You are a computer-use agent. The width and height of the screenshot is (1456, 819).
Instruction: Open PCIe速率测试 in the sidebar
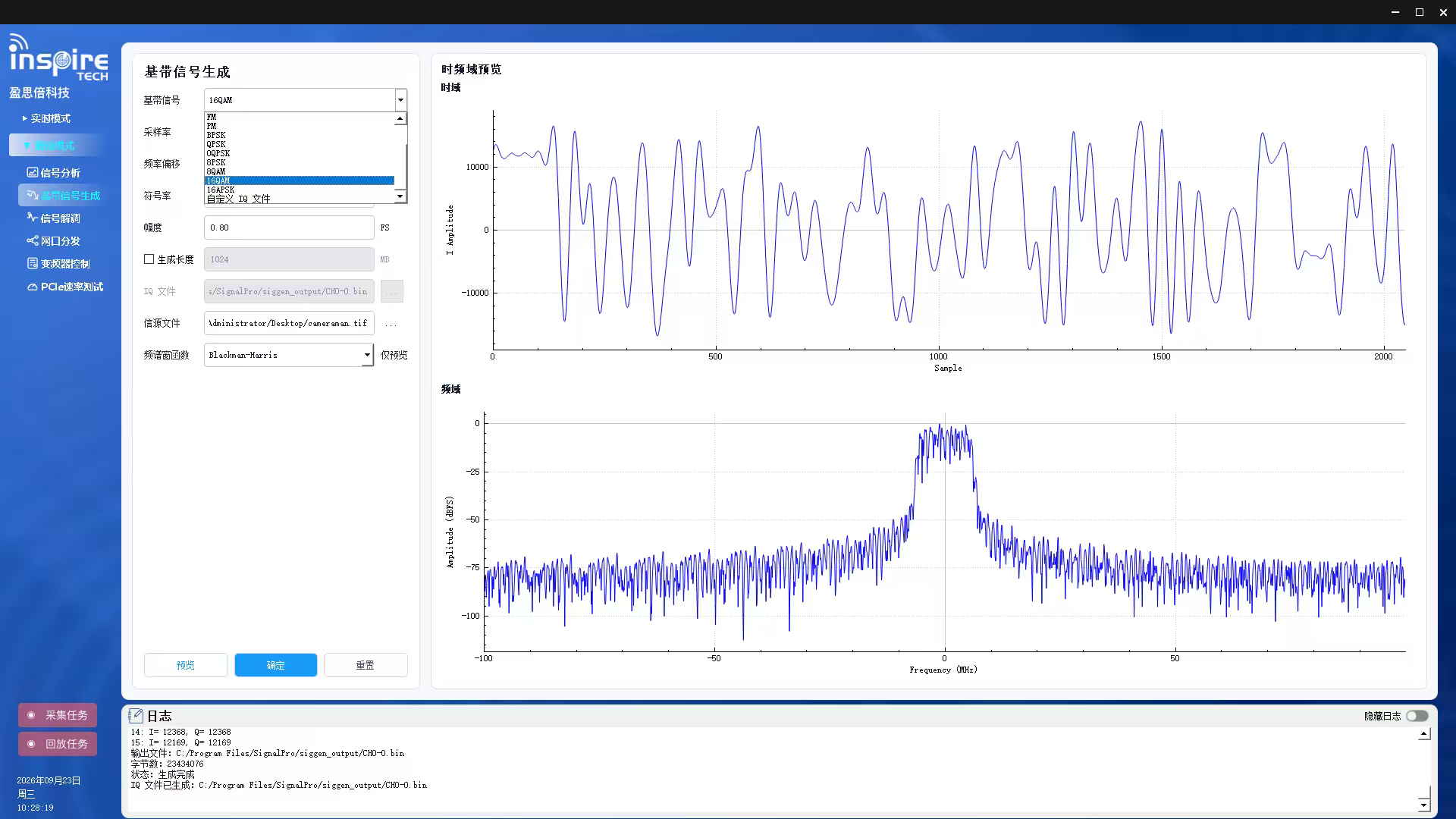[x=65, y=287]
